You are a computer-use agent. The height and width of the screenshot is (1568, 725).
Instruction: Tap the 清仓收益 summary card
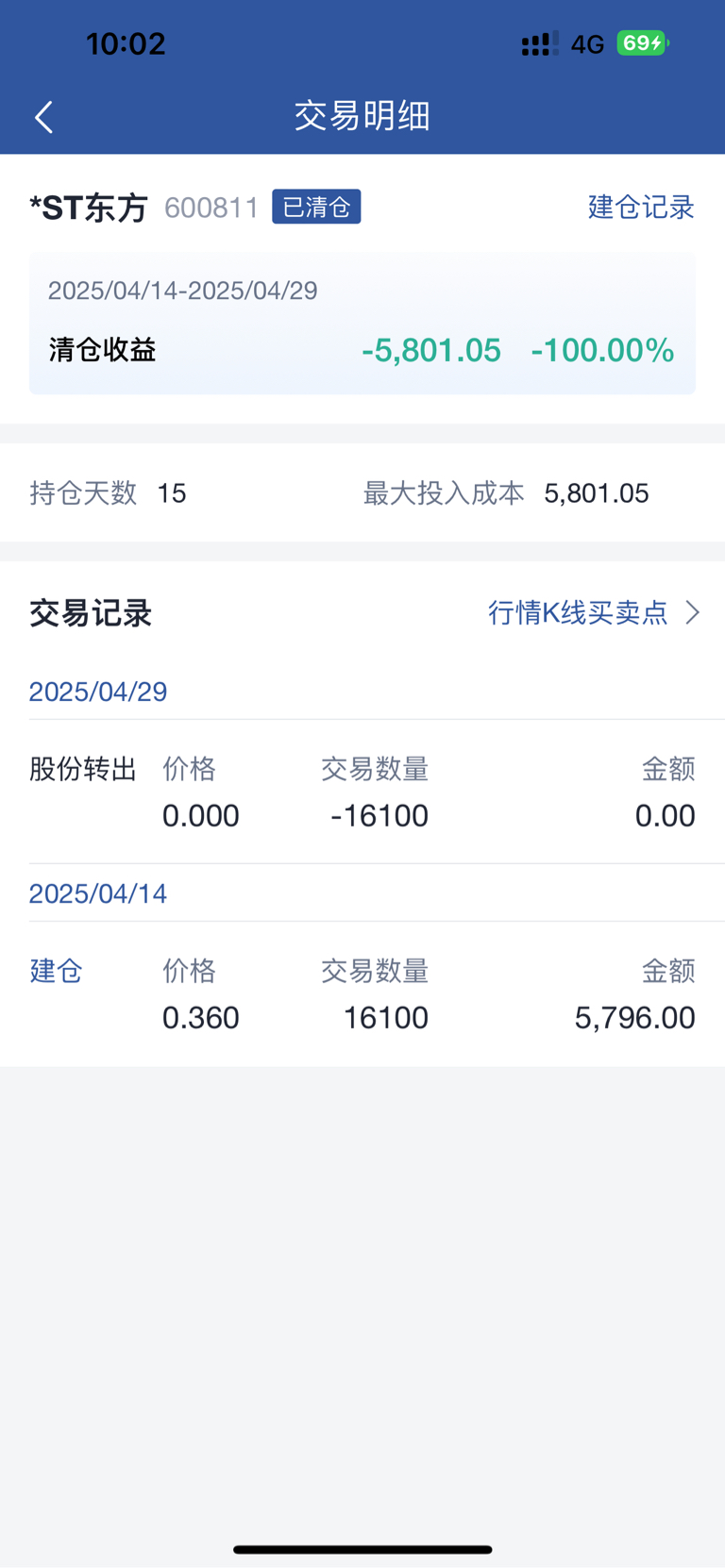click(x=362, y=324)
